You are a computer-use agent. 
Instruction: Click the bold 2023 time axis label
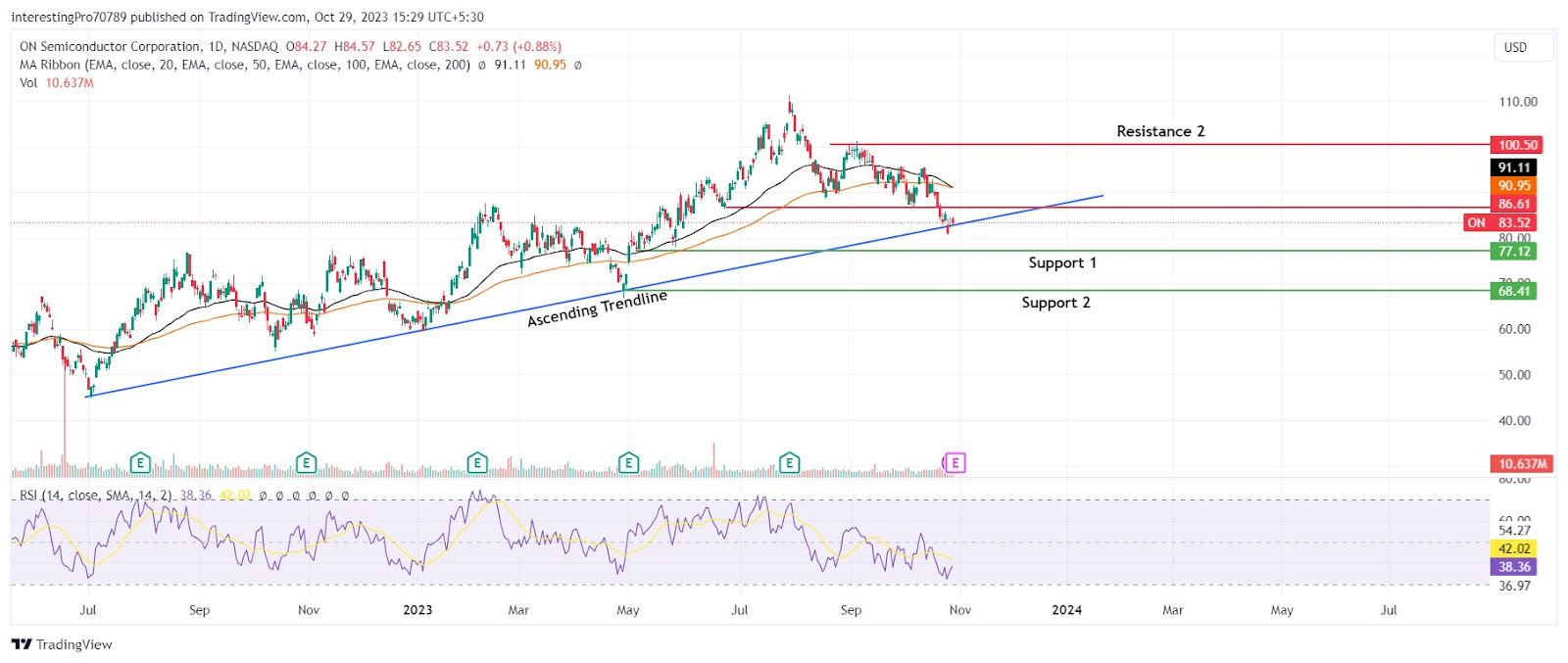click(x=417, y=610)
